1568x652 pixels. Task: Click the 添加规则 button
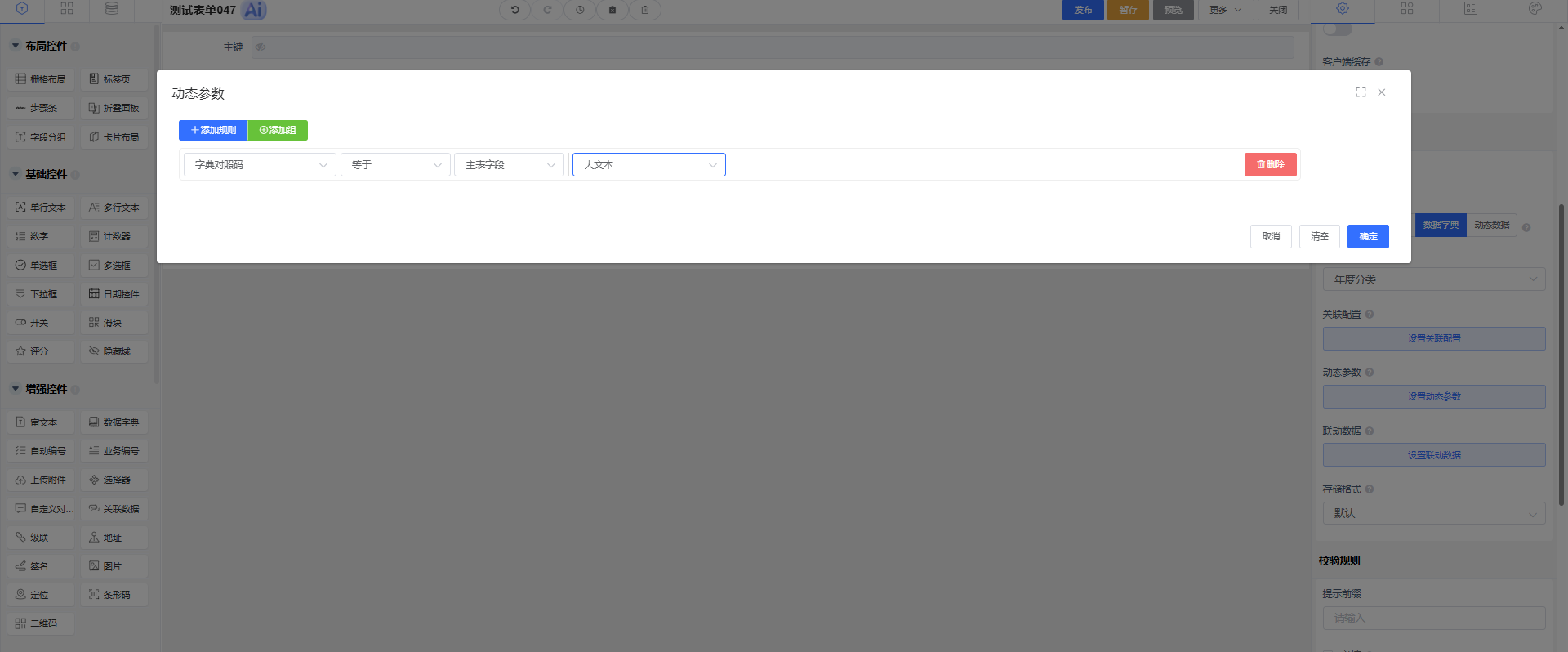(x=213, y=130)
